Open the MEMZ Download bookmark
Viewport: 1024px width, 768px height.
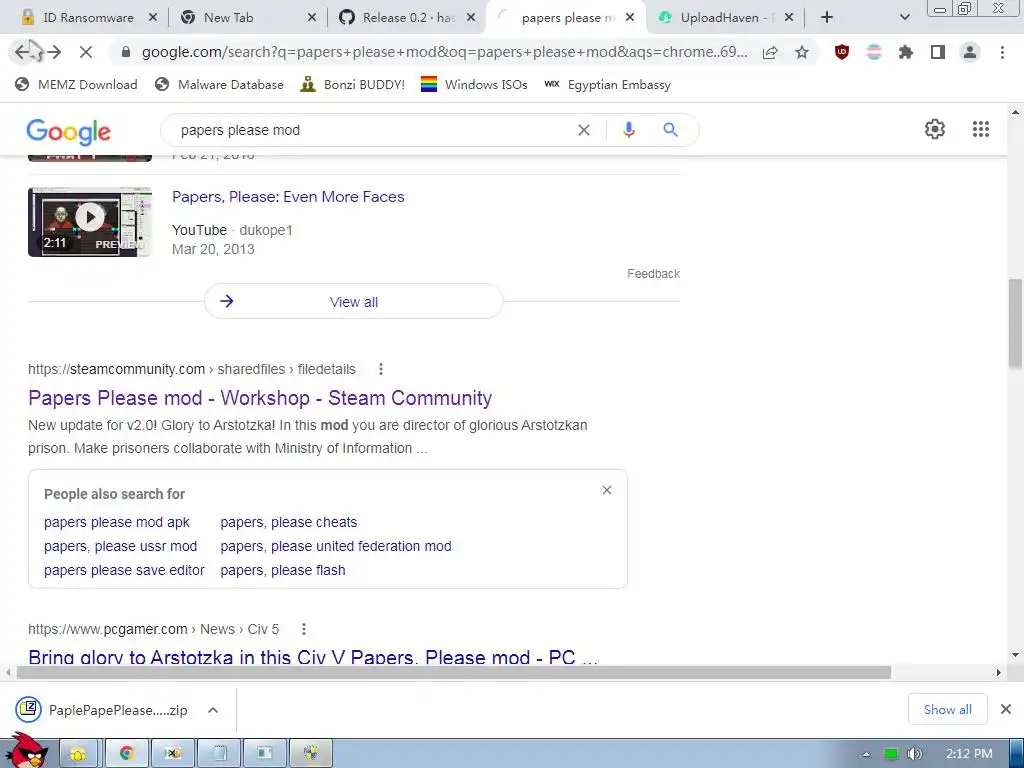pyautogui.click(x=76, y=84)
